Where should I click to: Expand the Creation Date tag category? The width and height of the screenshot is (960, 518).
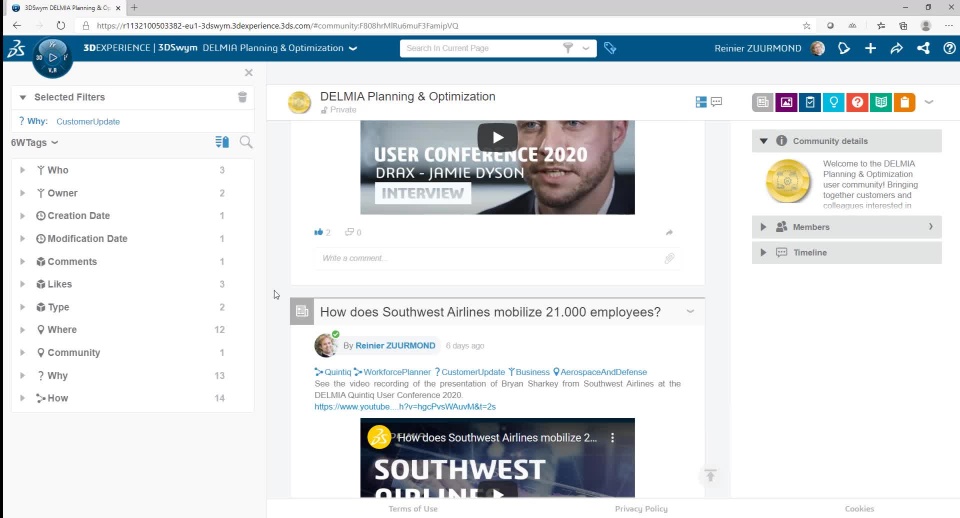point(22,216)
